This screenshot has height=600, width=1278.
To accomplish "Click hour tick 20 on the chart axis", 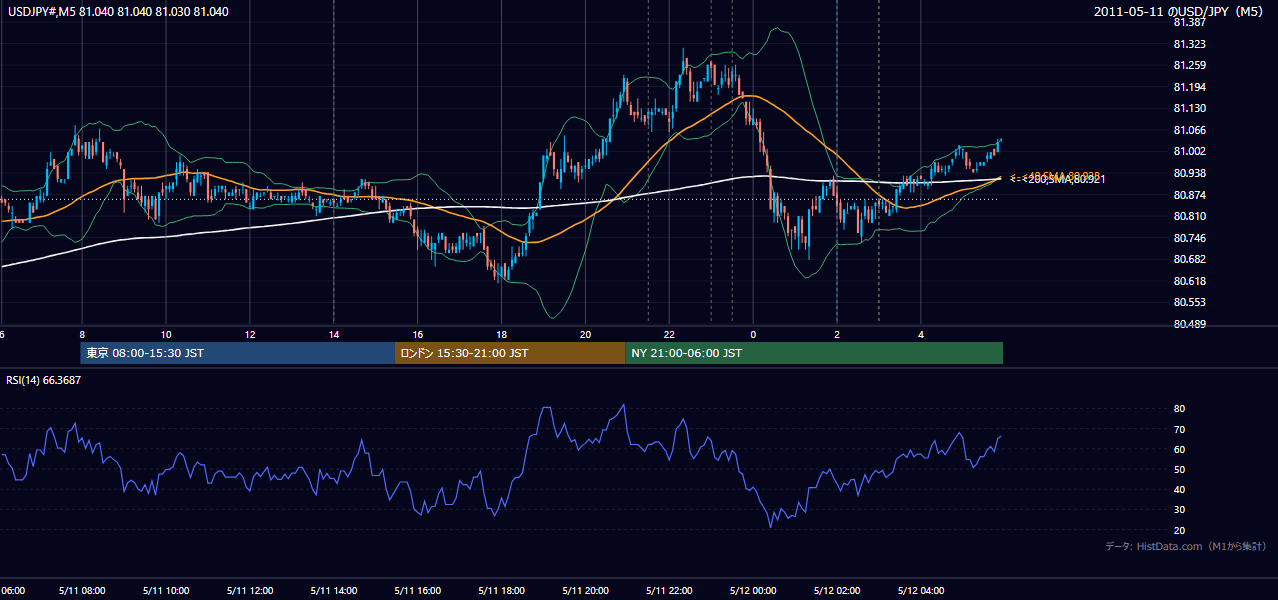I will [x=586, y=334].
